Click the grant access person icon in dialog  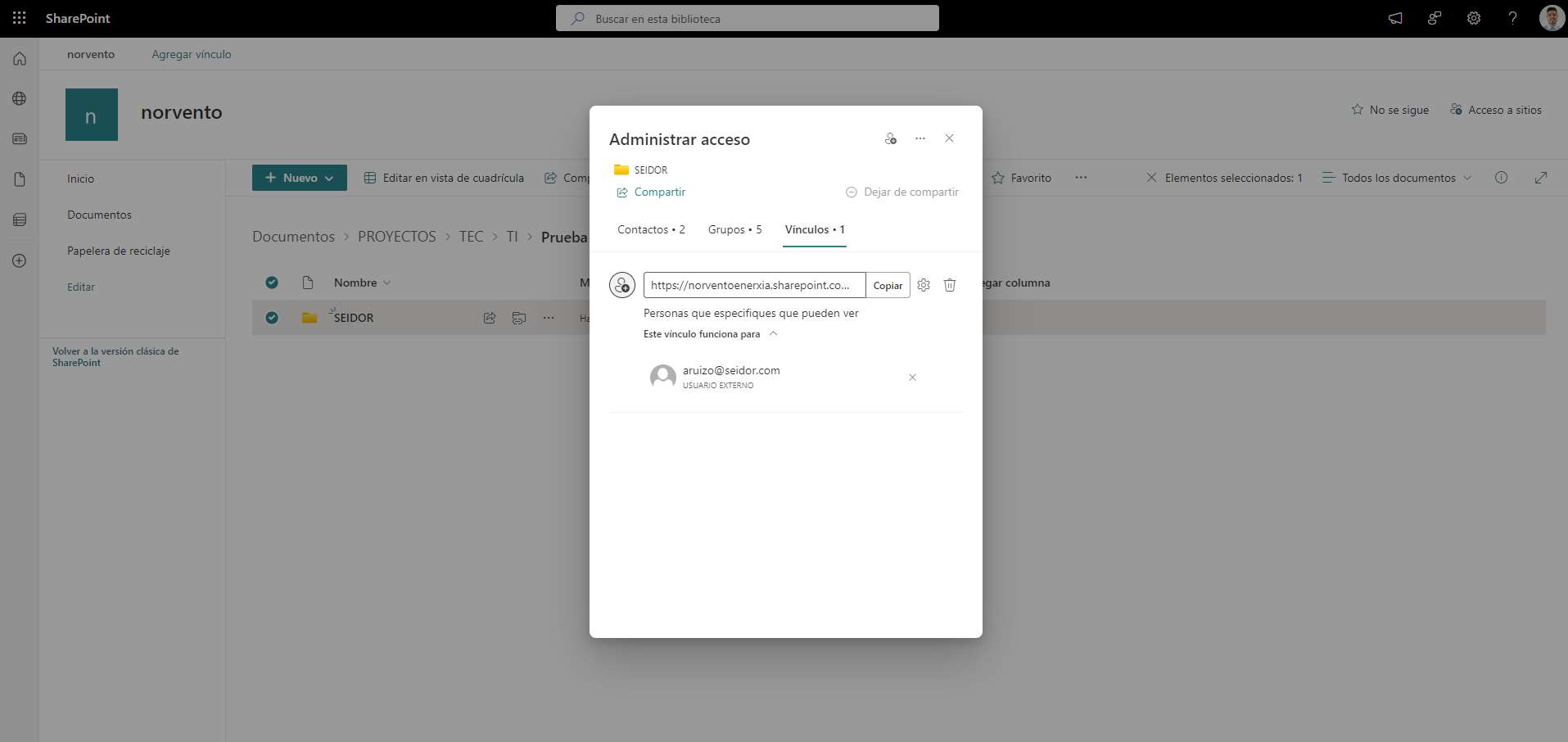coord(891,138)
